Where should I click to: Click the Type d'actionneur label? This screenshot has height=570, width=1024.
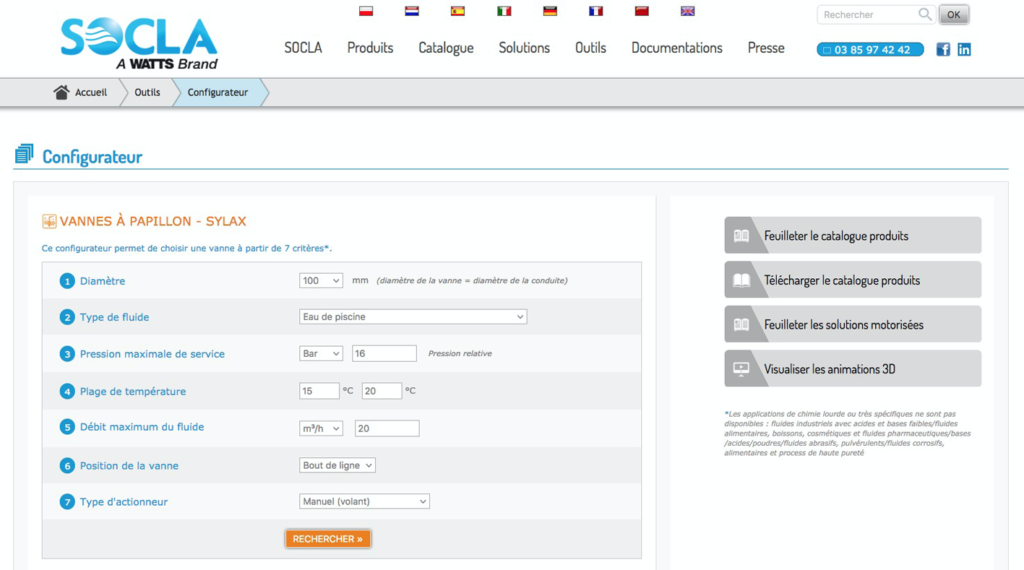click(123, 501)
